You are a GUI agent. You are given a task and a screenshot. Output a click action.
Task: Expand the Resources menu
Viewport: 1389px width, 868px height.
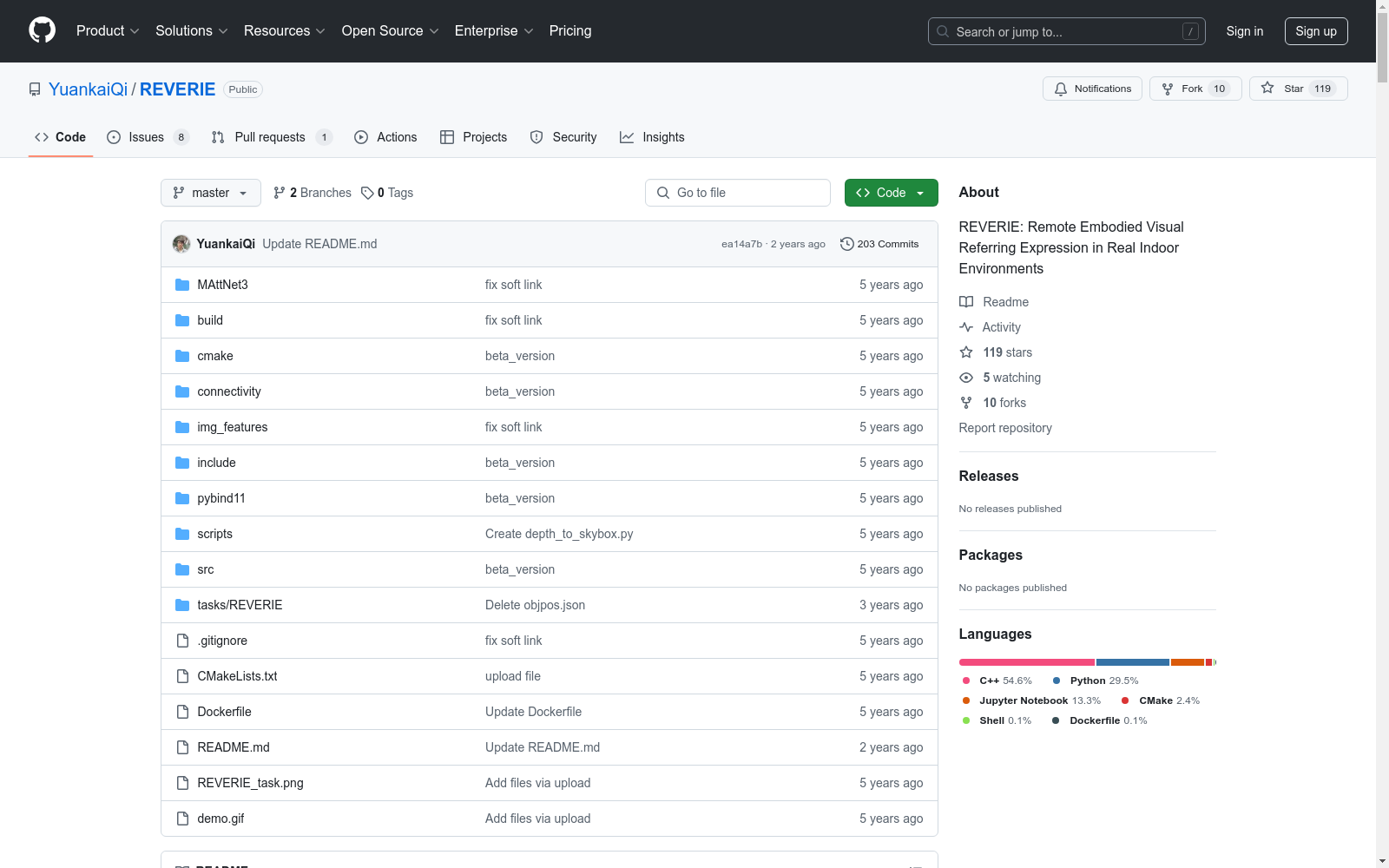pyautogui.click(x=285, y=30)
